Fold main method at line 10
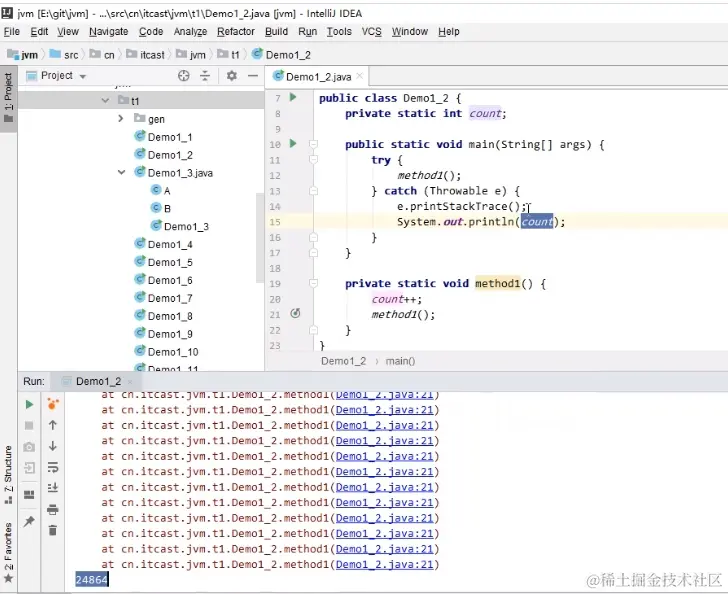The height and width of the screenshot is (594, 728). pos(313,144)
